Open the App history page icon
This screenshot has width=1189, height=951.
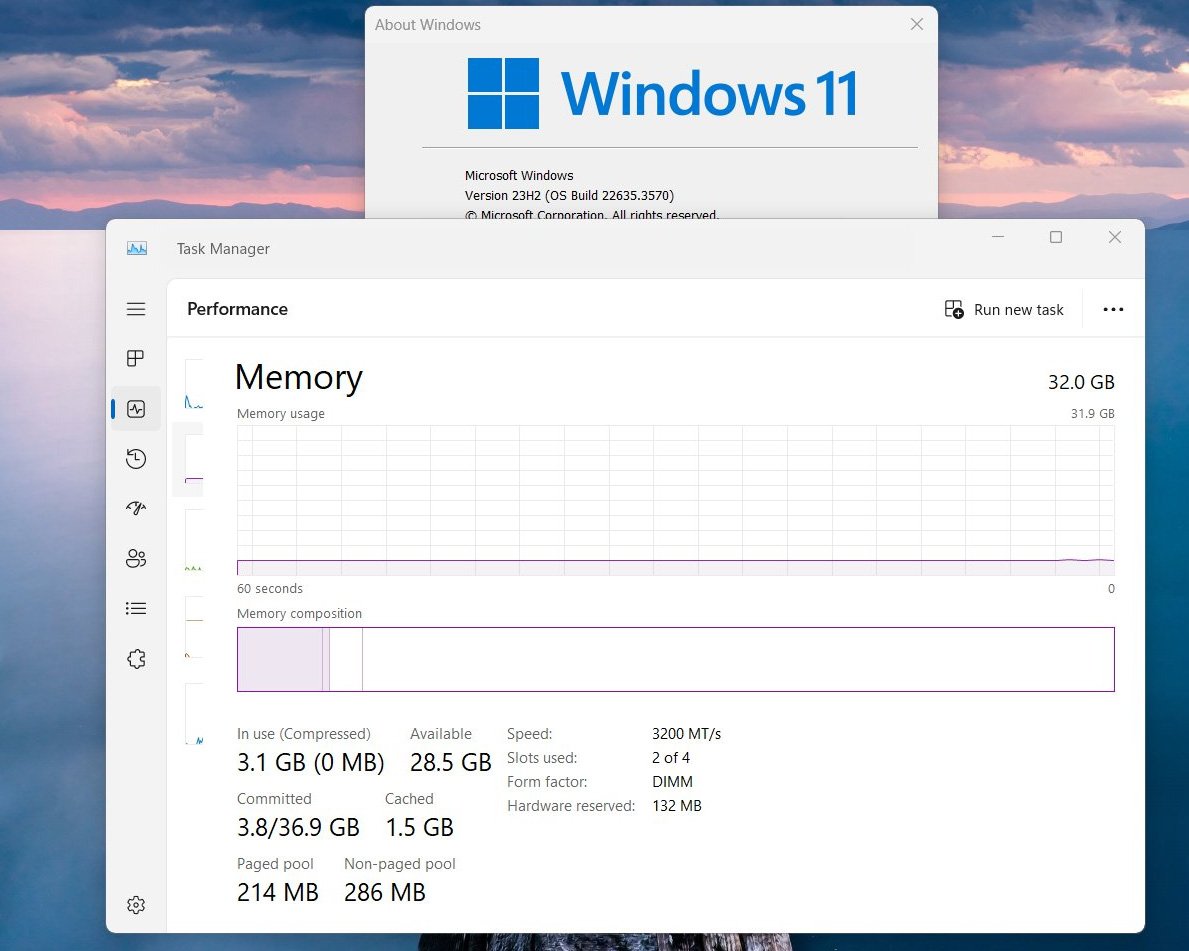pos(136,459)
